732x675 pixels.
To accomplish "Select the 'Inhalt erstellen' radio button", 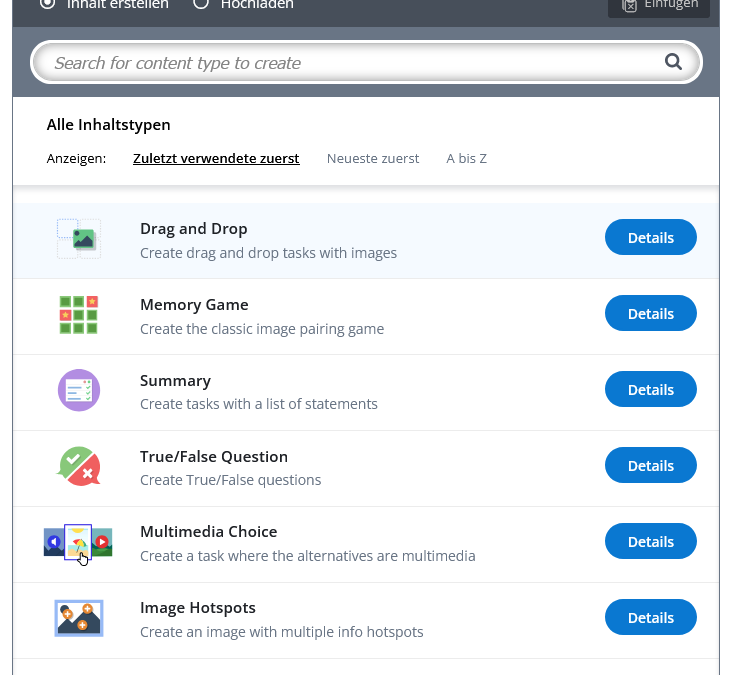I will (48, 4).
